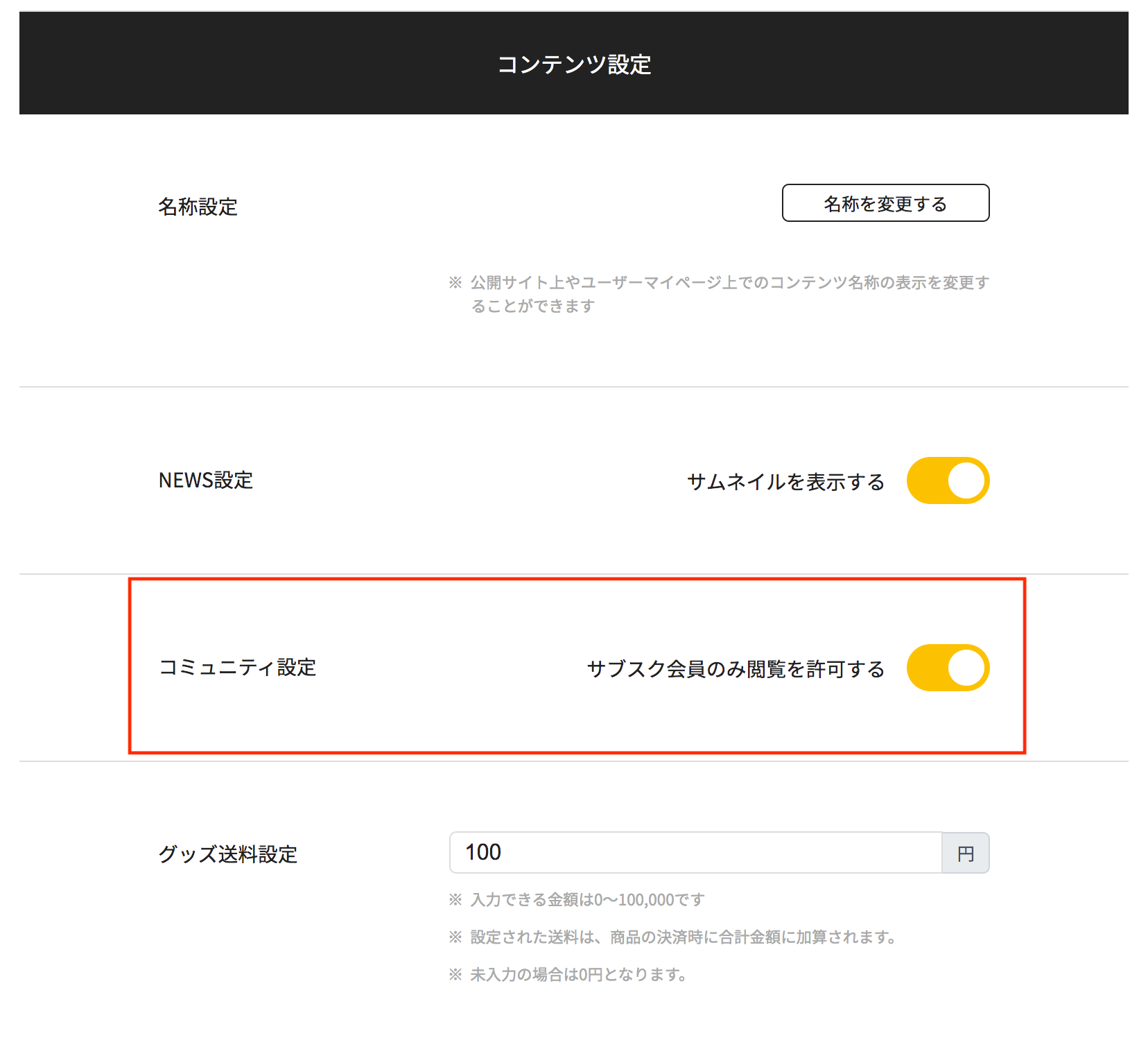Select the グッズ送料設定 section label

coord(228,854)
